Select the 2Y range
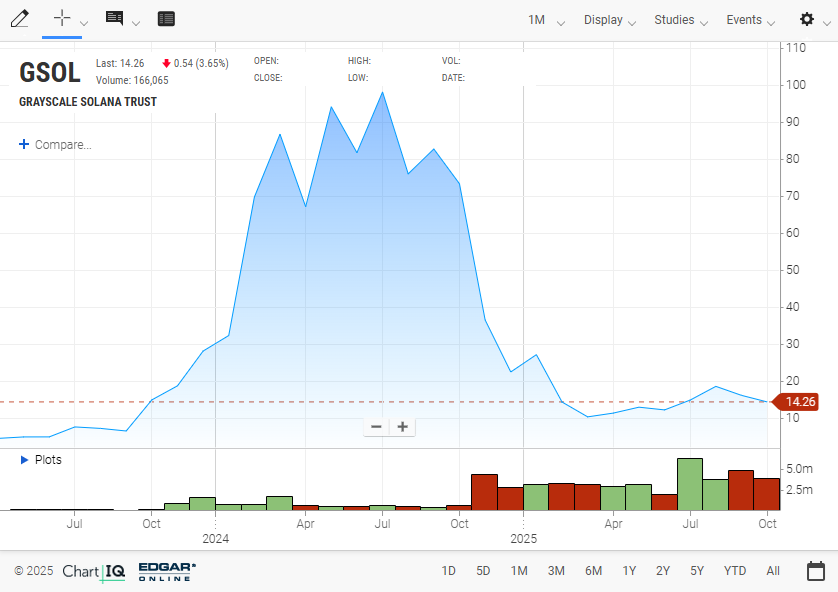Viewport: 838px width, 592px height. (x=663, y=571)
